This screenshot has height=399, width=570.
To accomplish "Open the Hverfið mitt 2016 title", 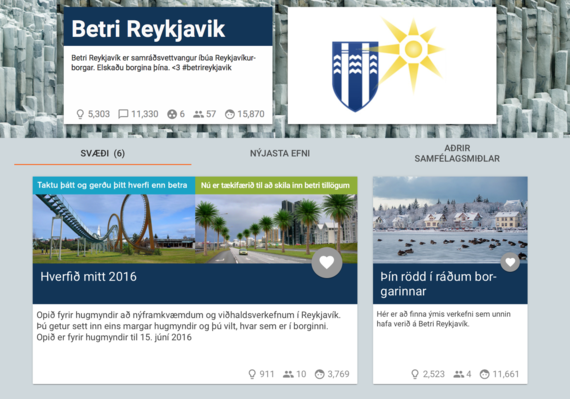I will point(88,277).
